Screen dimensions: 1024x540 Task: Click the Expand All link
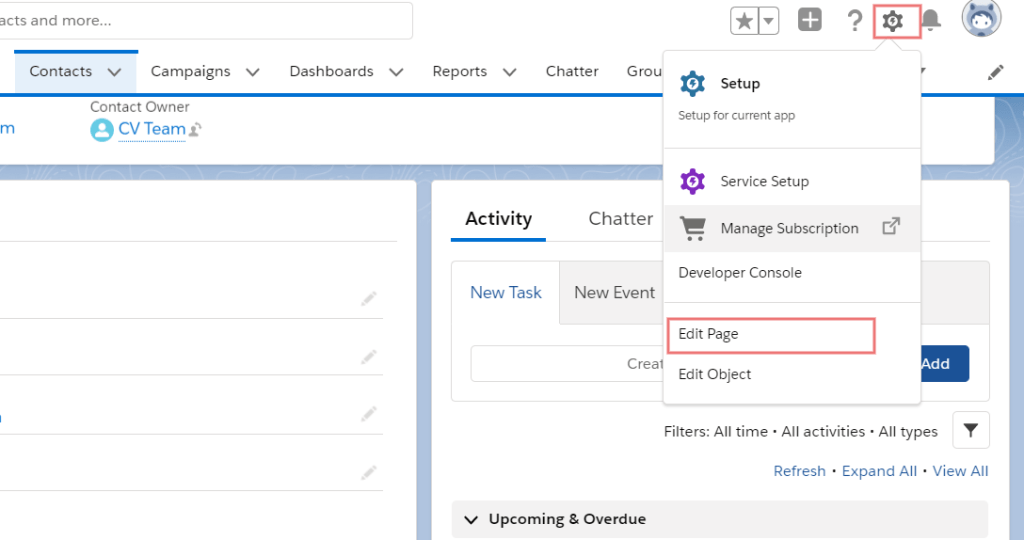pyautogui.click(x=879, y=471)
